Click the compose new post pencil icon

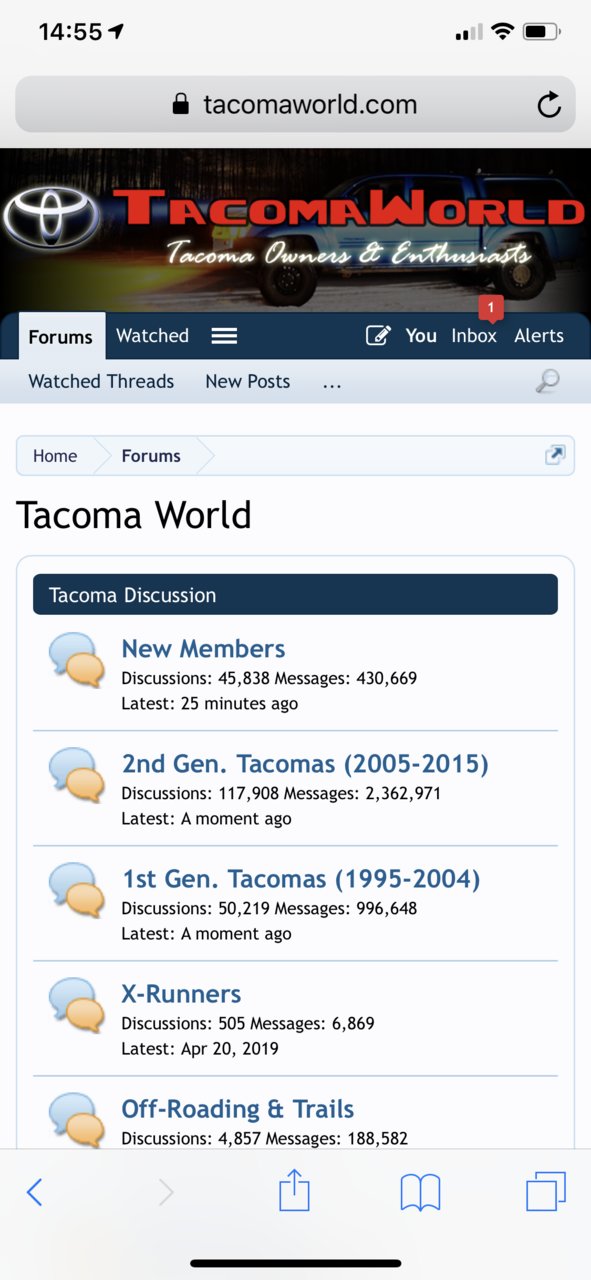(378, 336)
